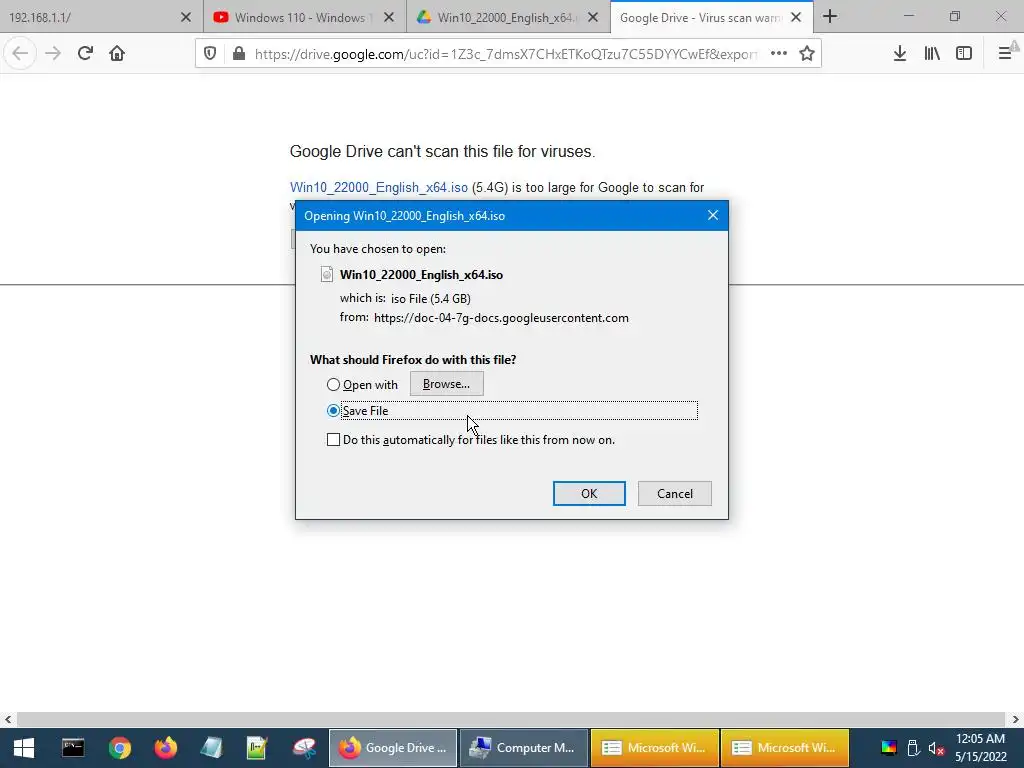The width and height of the screenshot is (1024, 768).
Task: Open Firefox hamburger menu
Action: (x=1006, y=54)
